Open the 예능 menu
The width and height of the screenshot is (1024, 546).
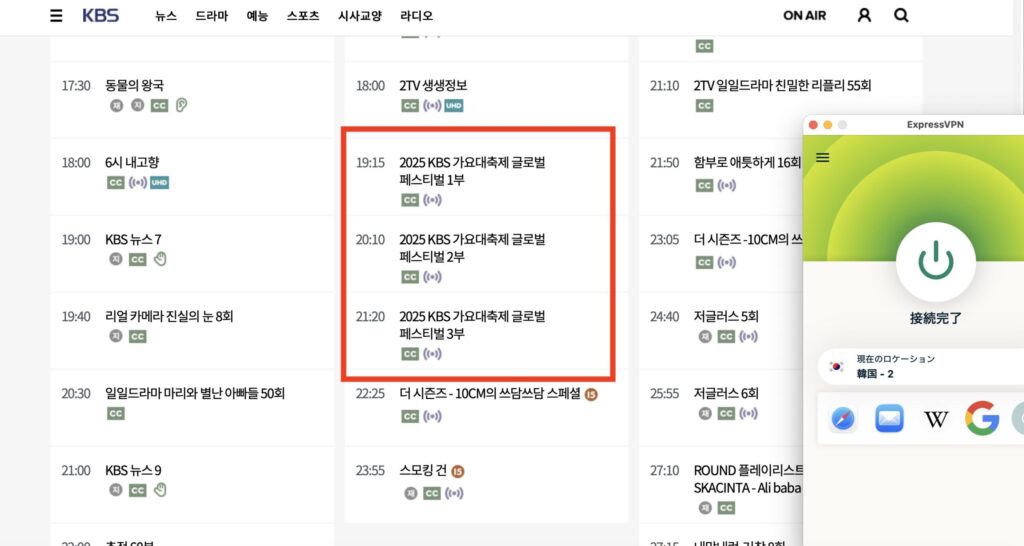click(x=257, y=16)
